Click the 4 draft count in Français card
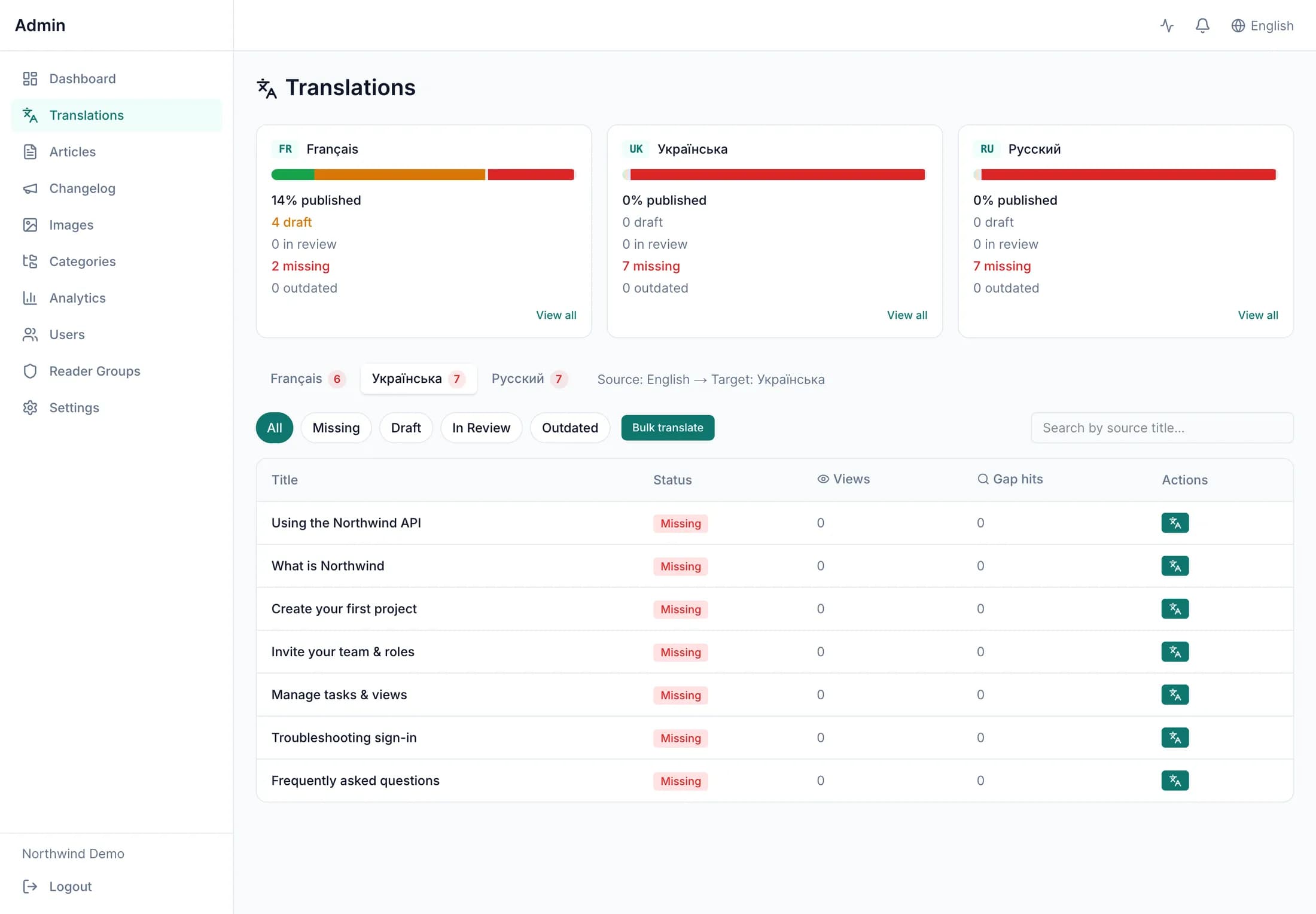The height and width of the screenshot is (914, 1316). point(292,223)
